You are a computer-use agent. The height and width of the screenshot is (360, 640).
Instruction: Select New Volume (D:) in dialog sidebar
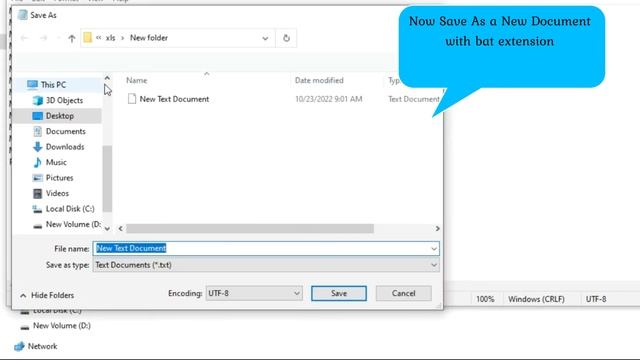click(73, 224)
